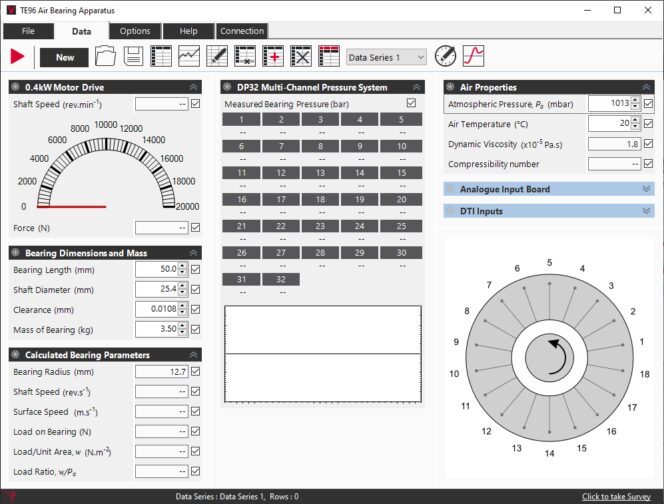Viewport: 664px width, 504px height.
Task: Click the New button
Action: [64, 57]
